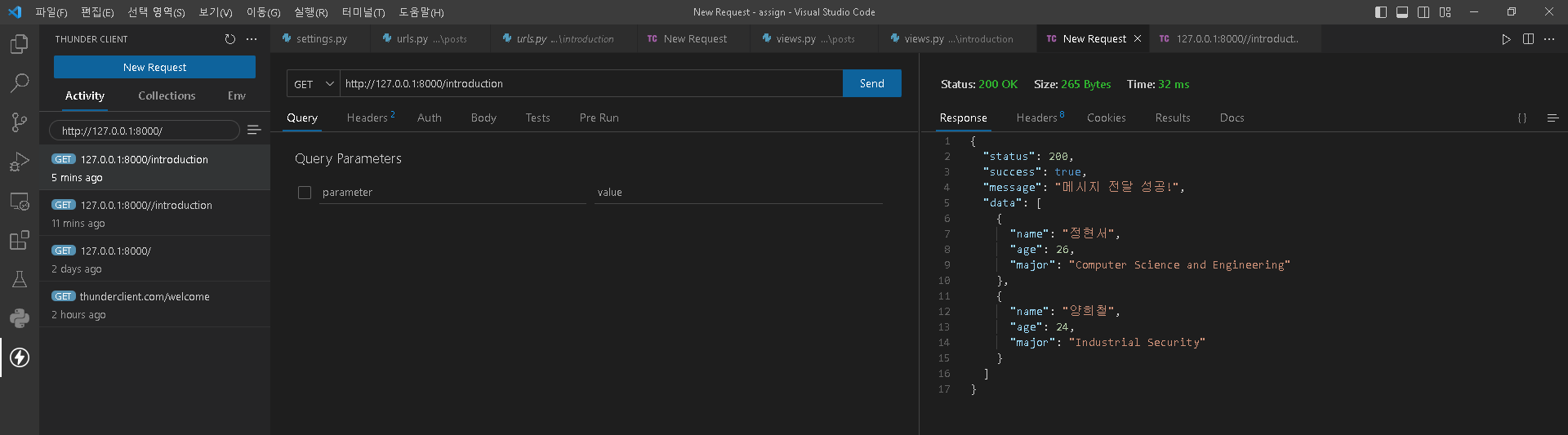Open 127.0.0.1:8000//introduction activity entry
Image resolution: width=1568 pixels, height=435 pixels.
154,213
